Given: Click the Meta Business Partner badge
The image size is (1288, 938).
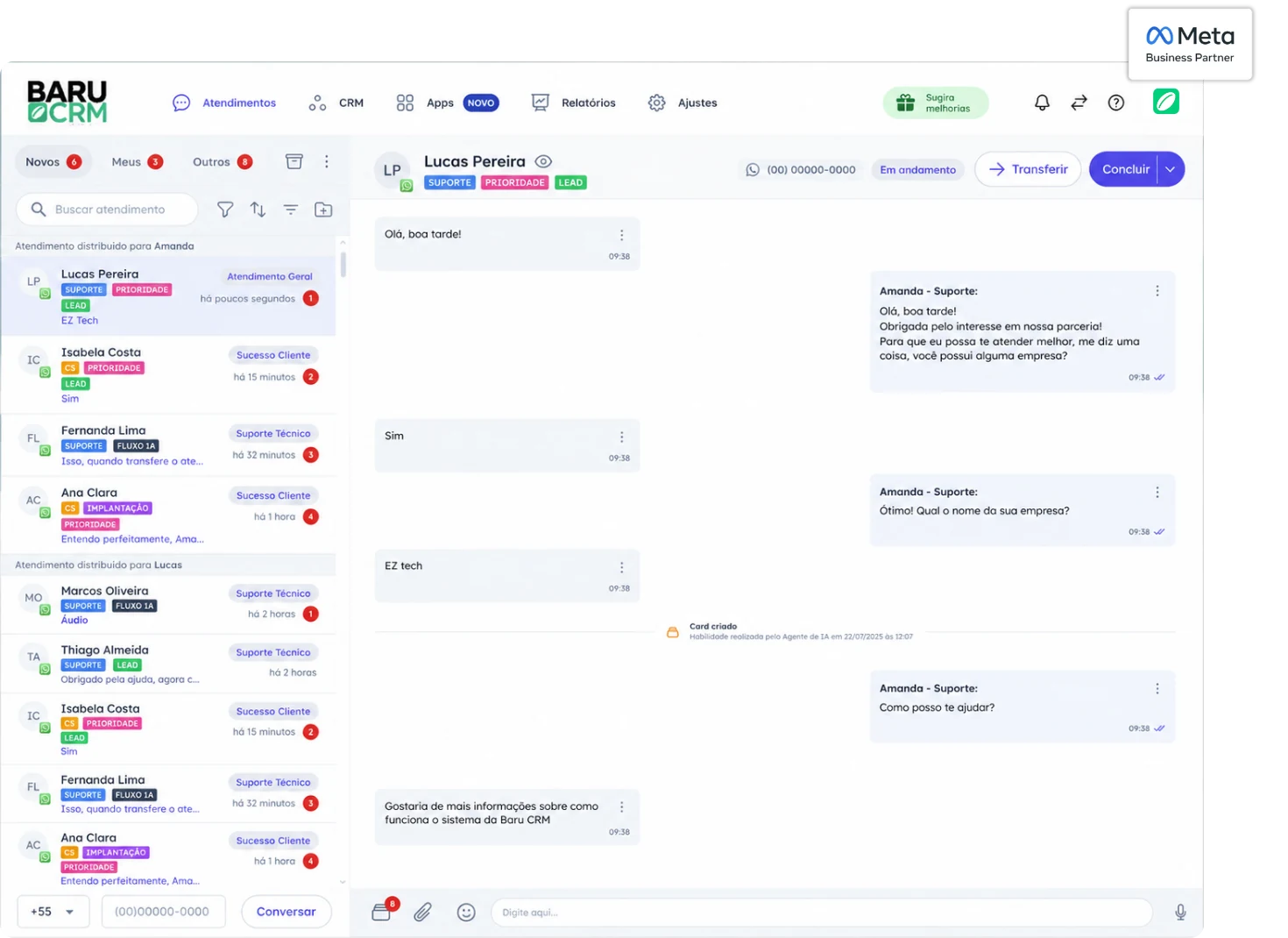Looking at the screenshot, I should 1190,44.
